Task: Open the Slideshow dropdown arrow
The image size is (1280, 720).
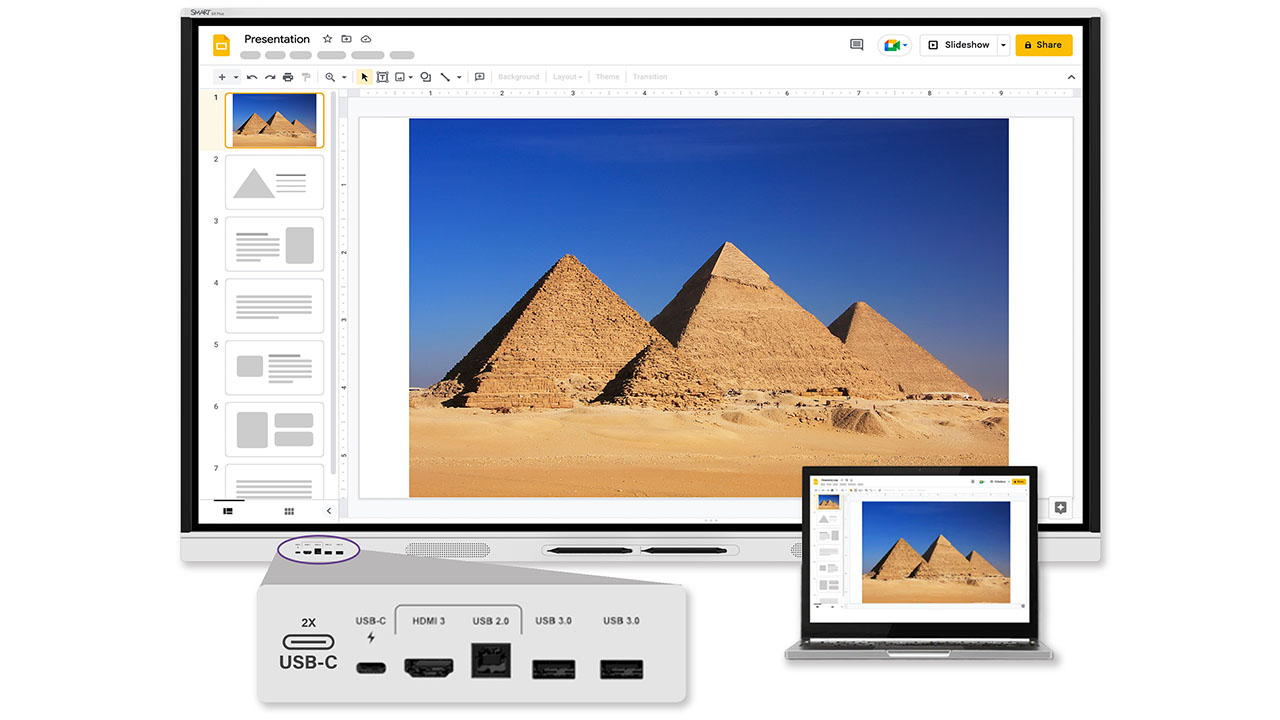Action: pyautogui.click(x=1003, y=44)
